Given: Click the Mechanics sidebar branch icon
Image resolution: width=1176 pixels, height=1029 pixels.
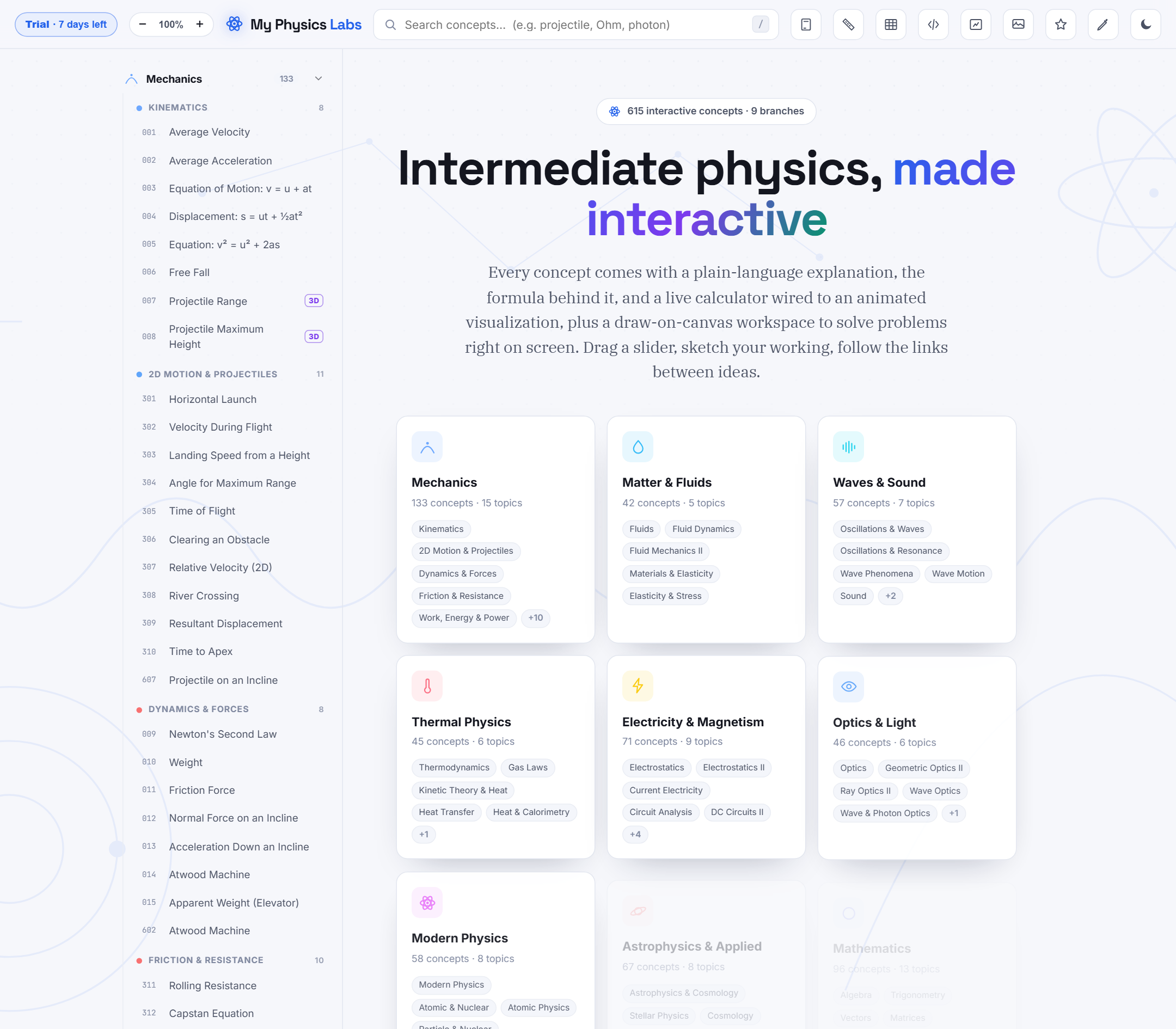Looking at the screenshot, I should [132, 79].
